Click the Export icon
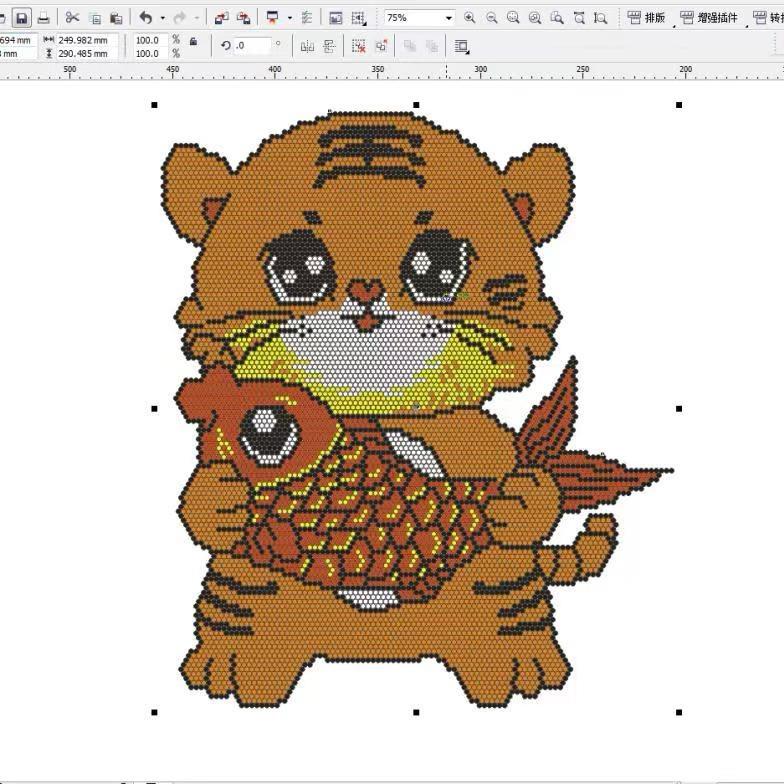Screen dimensions: 784x784 [243, 18]
